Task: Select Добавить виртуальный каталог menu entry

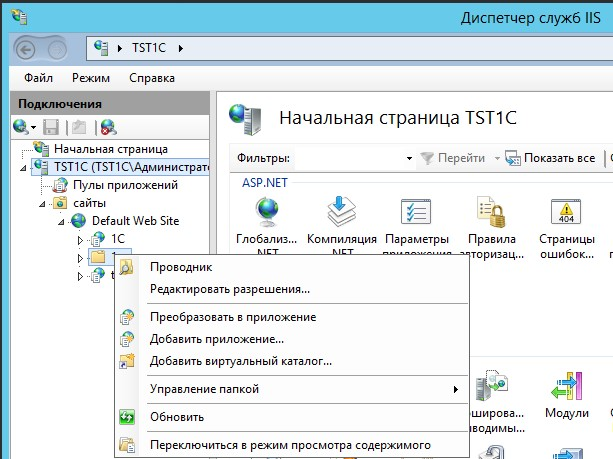Action: pyautogui.click(x=240, y=361)
